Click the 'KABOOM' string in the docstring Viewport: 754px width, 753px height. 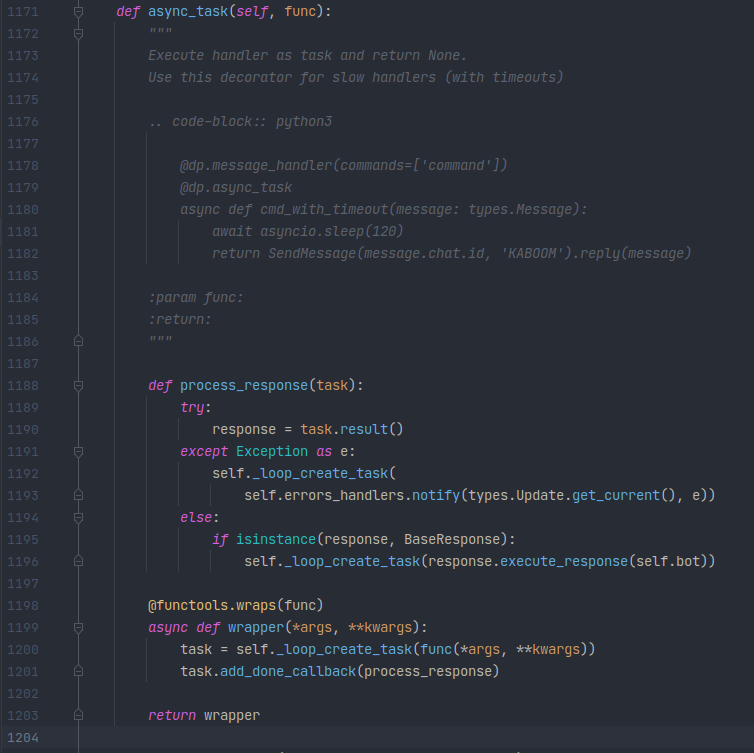532,253
